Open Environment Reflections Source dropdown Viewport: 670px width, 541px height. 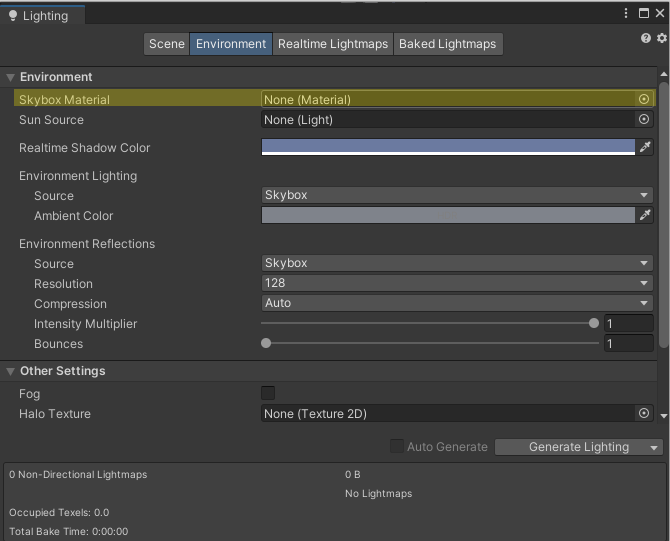[x=457, y=263]
